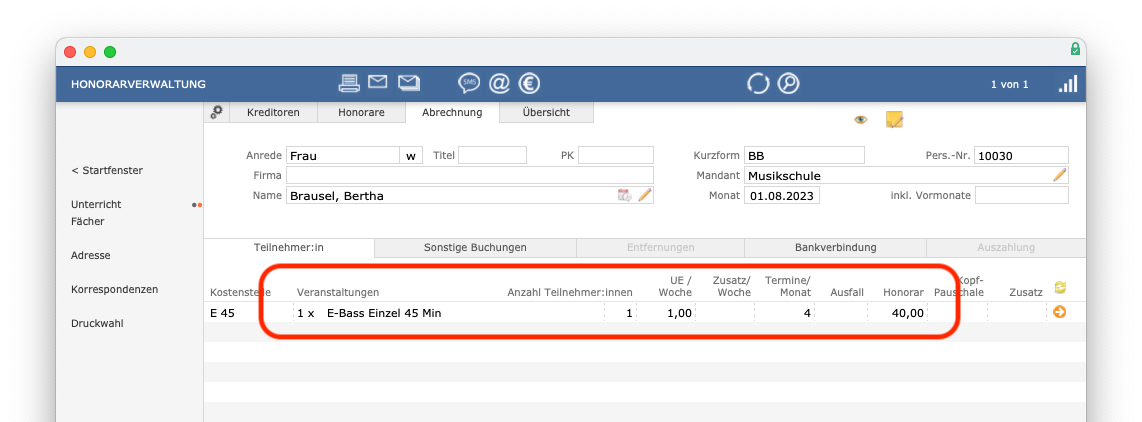
Task: Go back via < Startfenster link
Action: (x=107, y=171)
